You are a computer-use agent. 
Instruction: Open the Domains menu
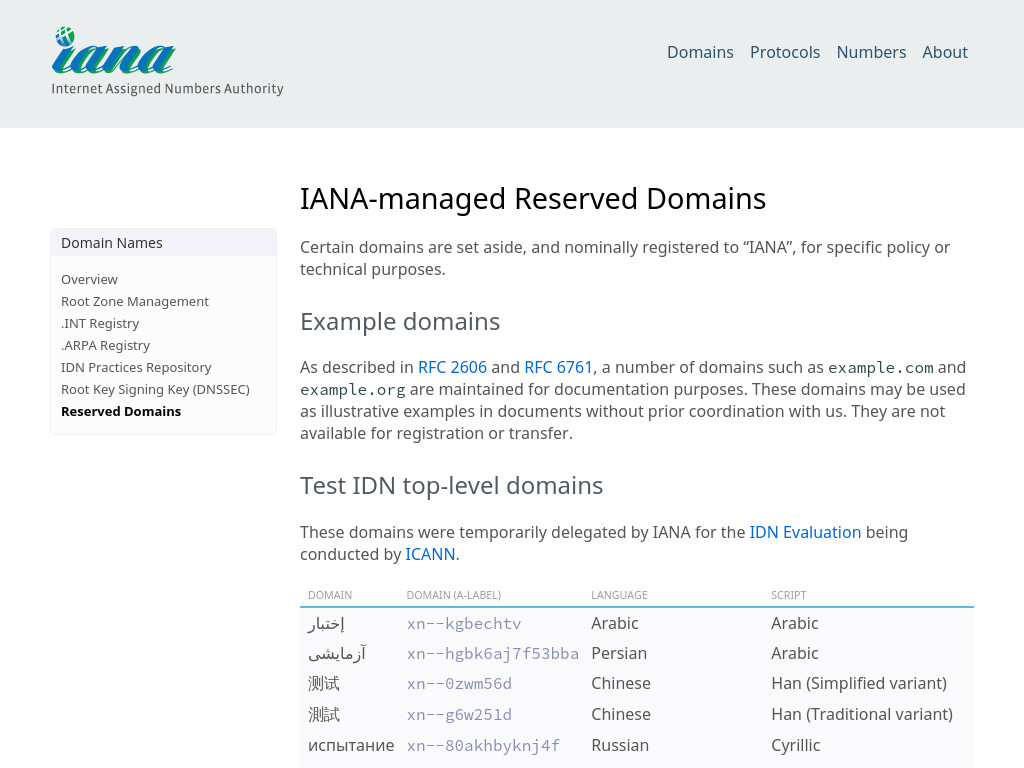(700, 52)
